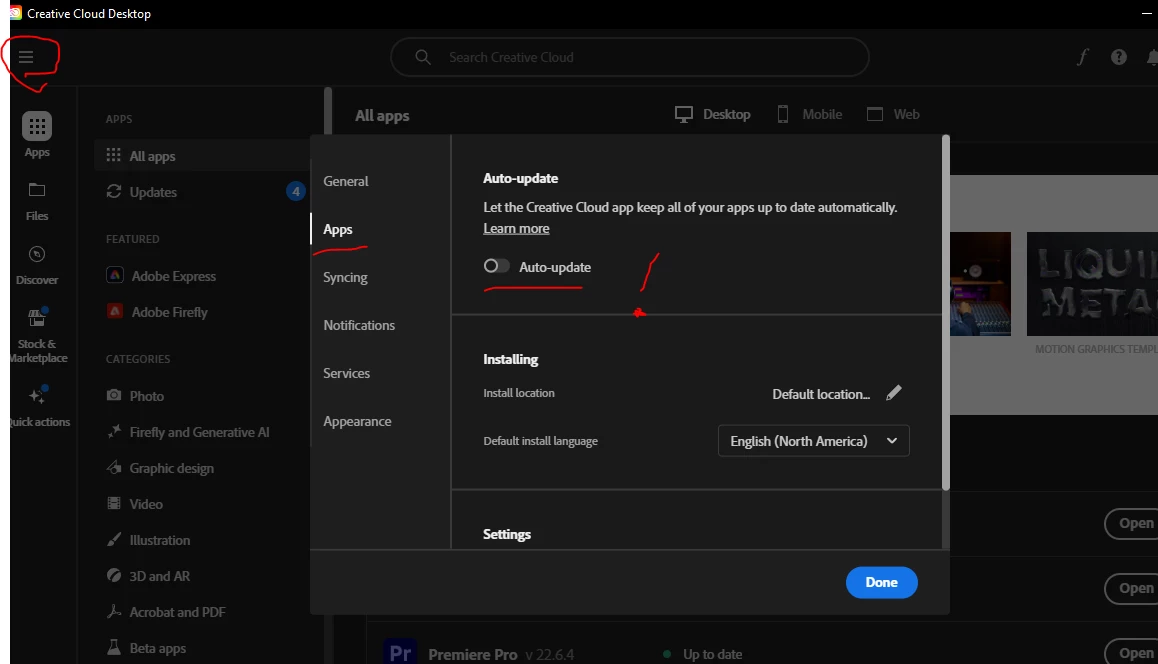This screenshot has height=664, width=1158.
Task: Click the Firefly and Generative AI icon
Action: pyautogui.click(x=114, y=431)
